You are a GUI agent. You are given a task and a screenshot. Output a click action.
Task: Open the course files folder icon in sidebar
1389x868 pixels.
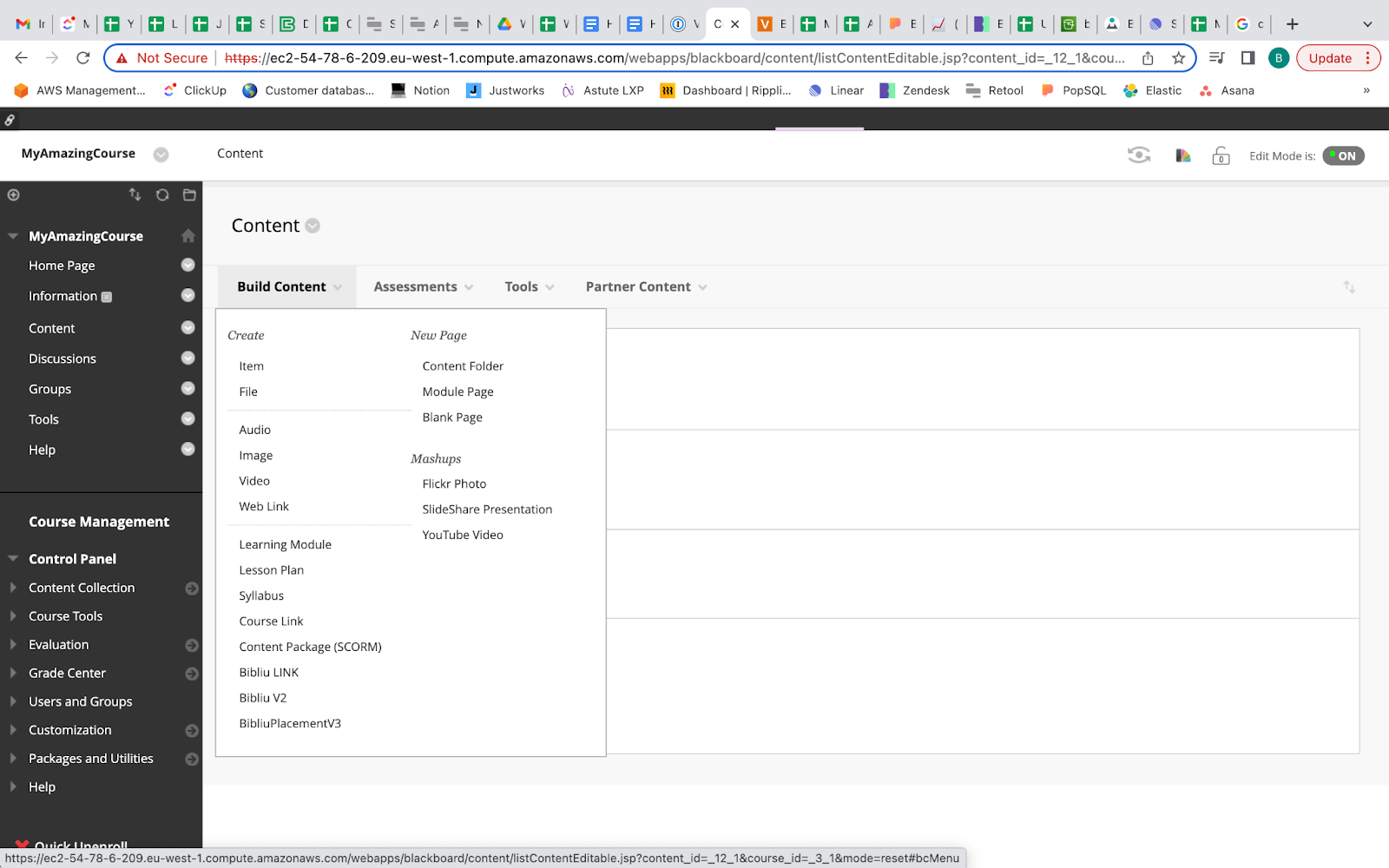(189, 195)
